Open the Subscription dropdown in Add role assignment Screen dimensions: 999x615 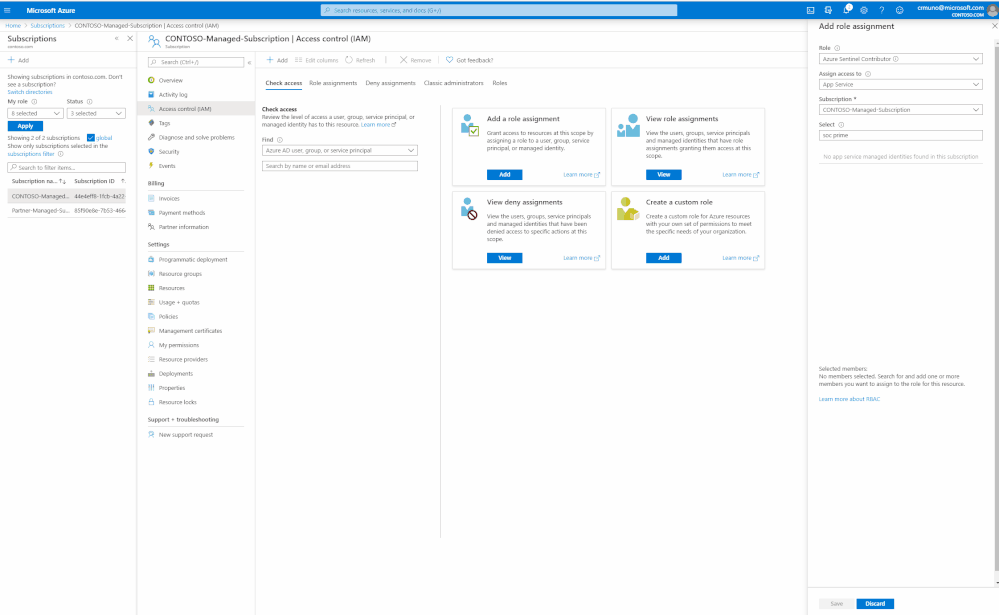tap(900, 110)
